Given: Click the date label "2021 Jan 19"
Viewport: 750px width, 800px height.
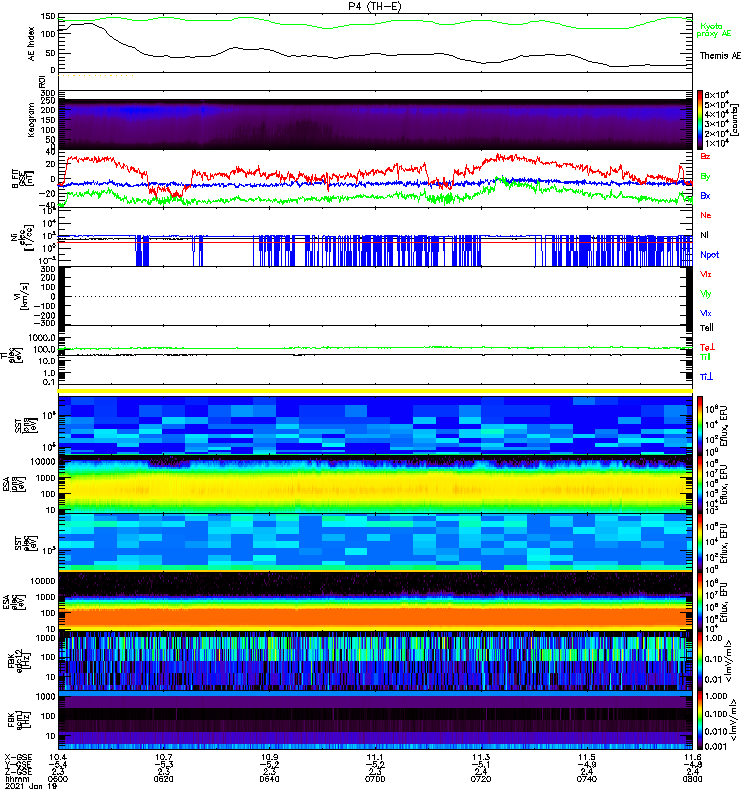Looking at the screenshot, I should click(x=31, y=786).
